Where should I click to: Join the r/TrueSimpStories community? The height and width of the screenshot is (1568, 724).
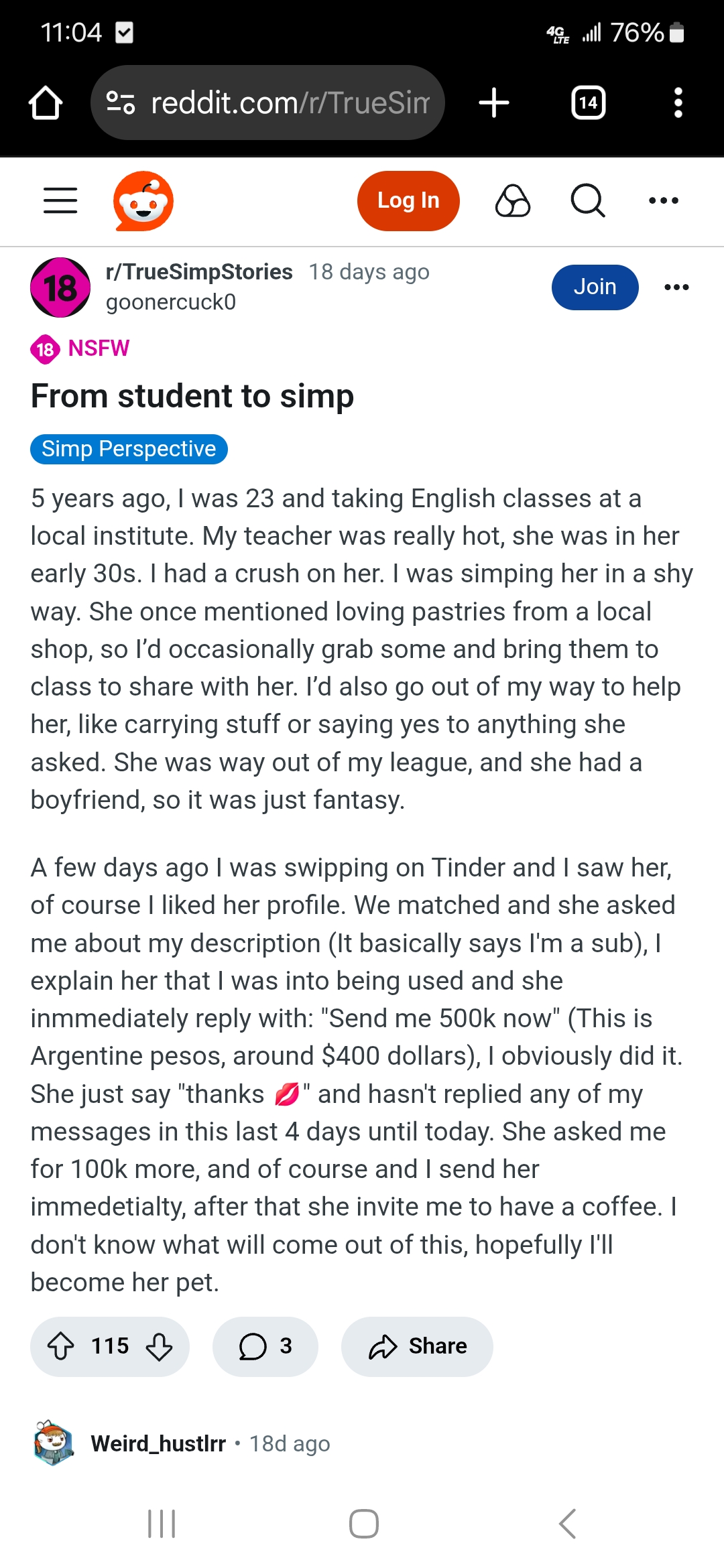point(595,287)
